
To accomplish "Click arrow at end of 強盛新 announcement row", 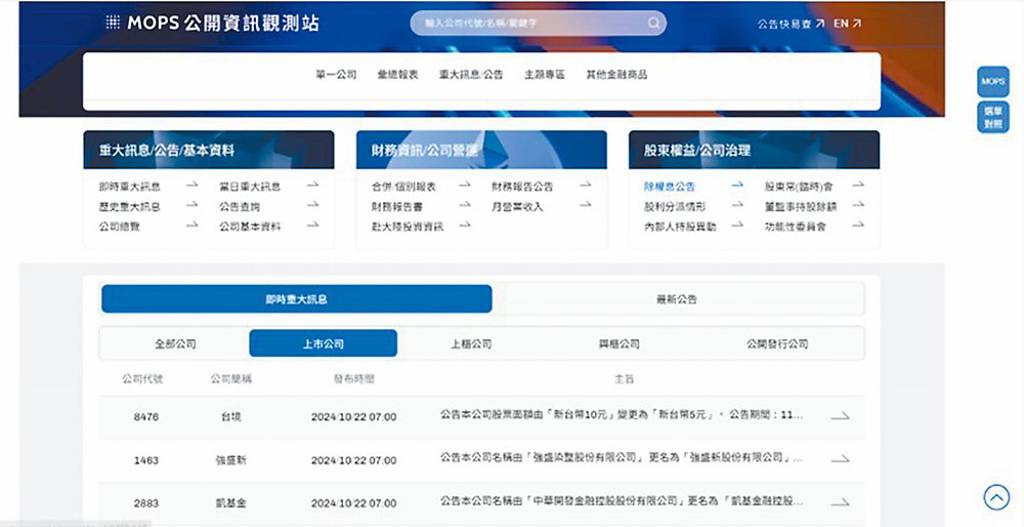I will [x=840, y=459].
